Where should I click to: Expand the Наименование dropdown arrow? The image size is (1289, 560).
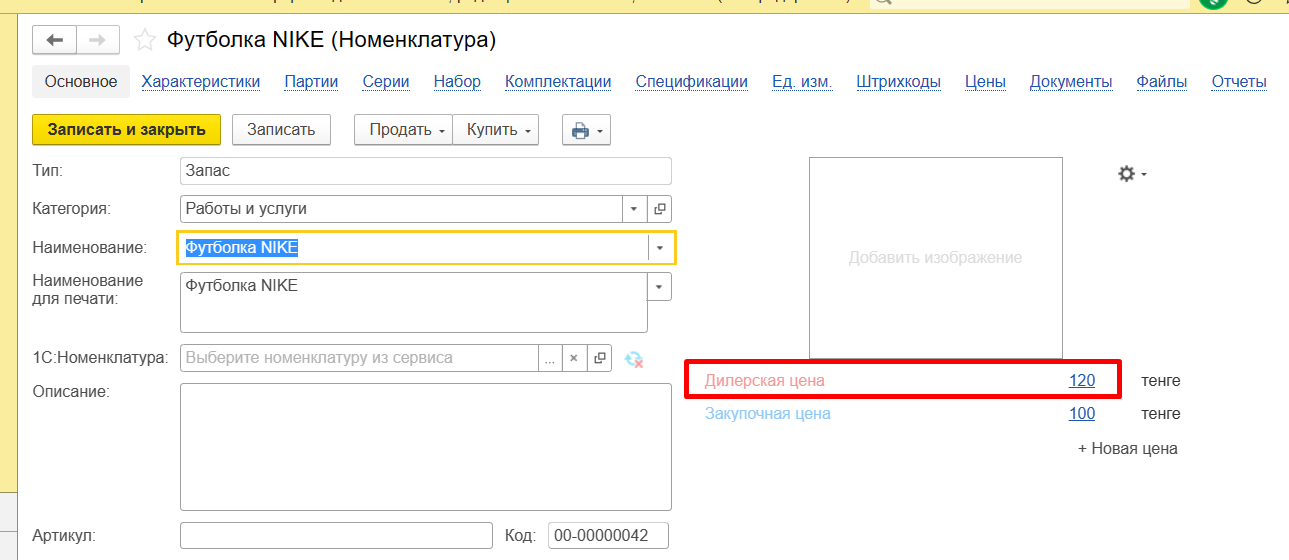coord(660,248)
